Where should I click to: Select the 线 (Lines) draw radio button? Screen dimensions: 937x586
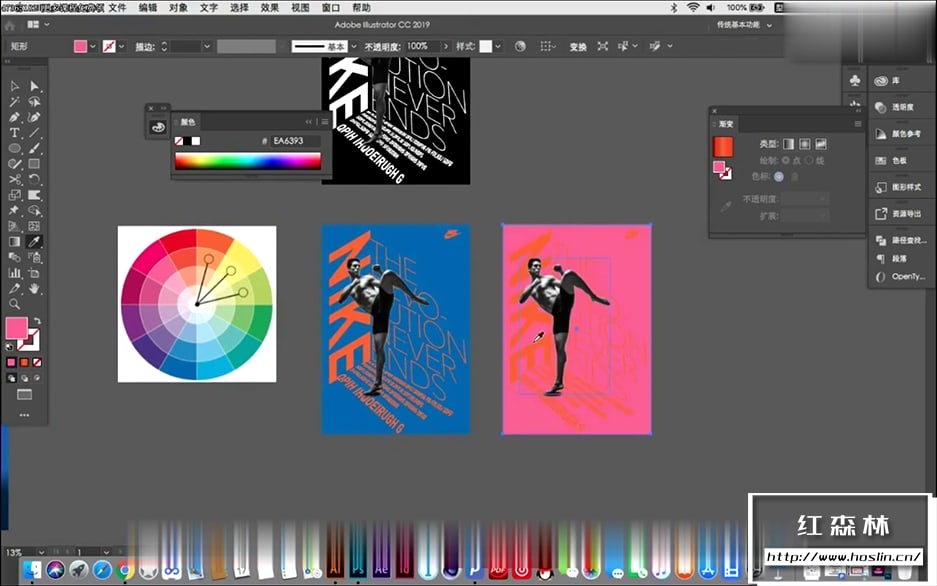click(809, 161)
